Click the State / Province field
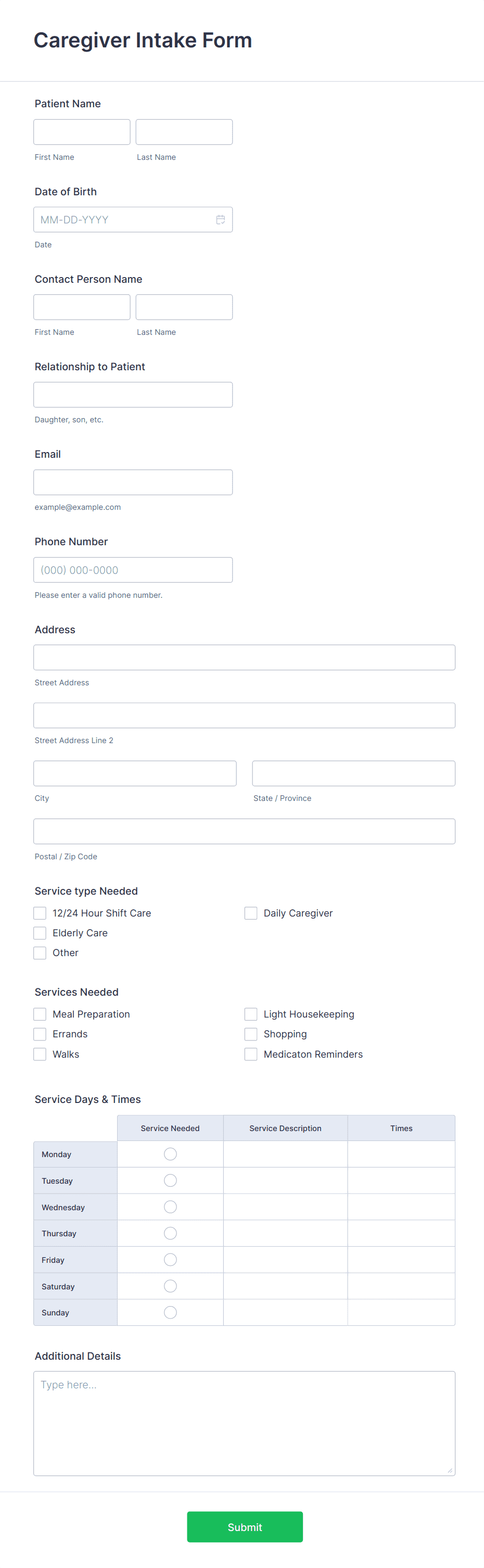The height and width of the screenshot is (1568, 484). [353, 772]
